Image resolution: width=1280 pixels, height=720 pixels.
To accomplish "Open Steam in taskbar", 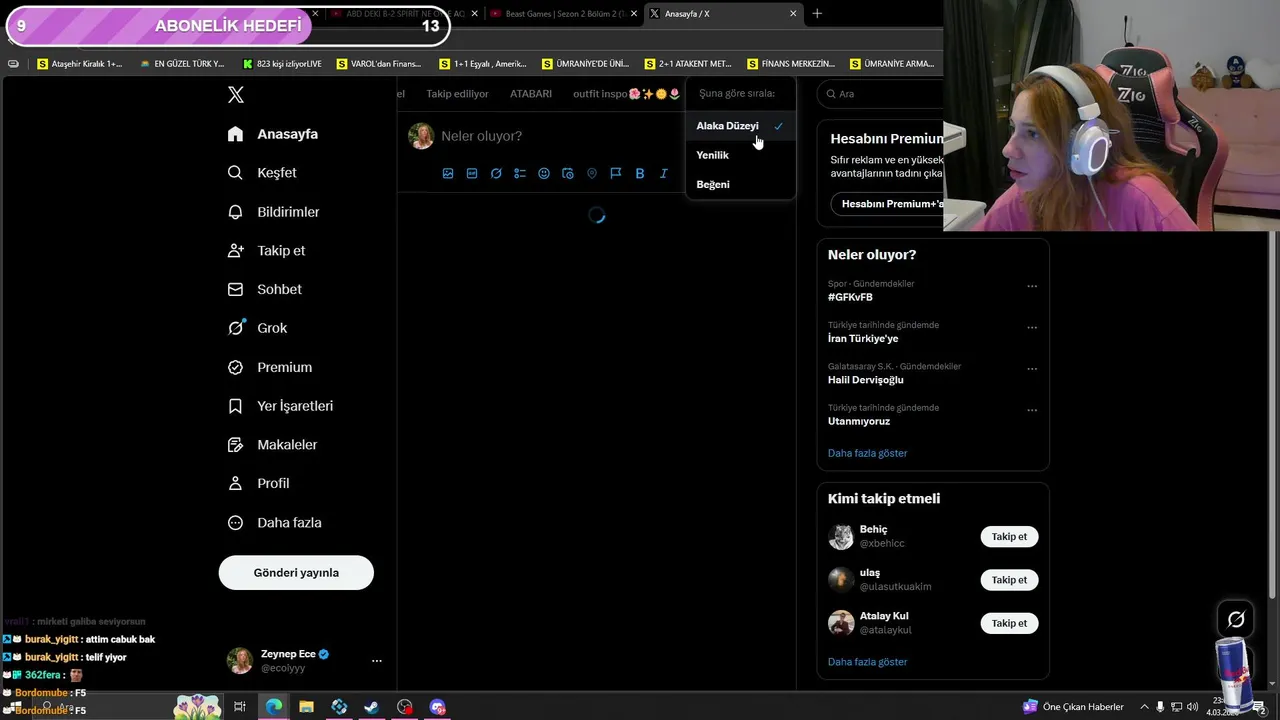I will click(x=371, y=707).
